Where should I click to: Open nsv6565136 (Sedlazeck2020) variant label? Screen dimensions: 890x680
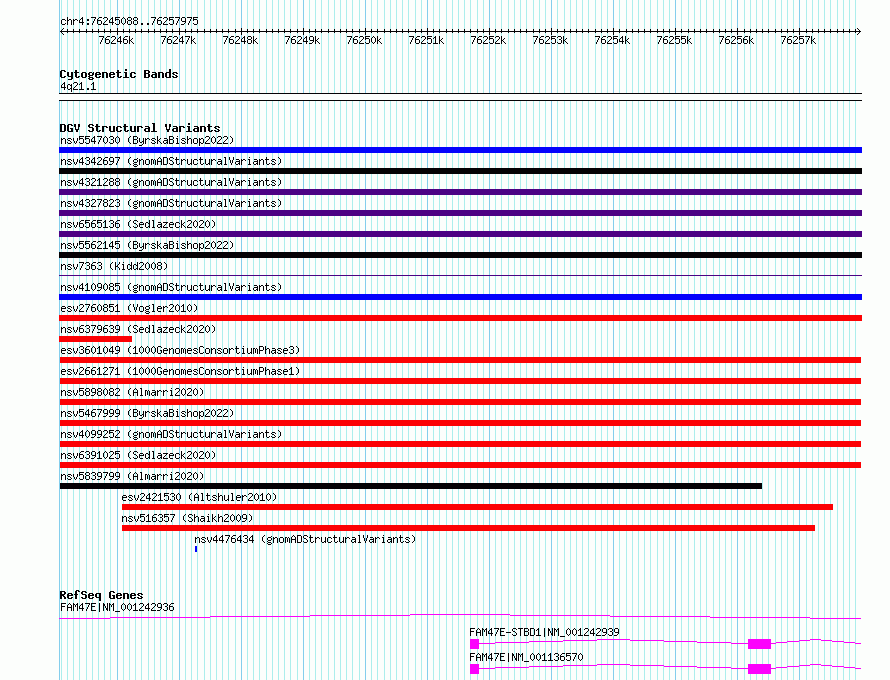coord(138,224)
